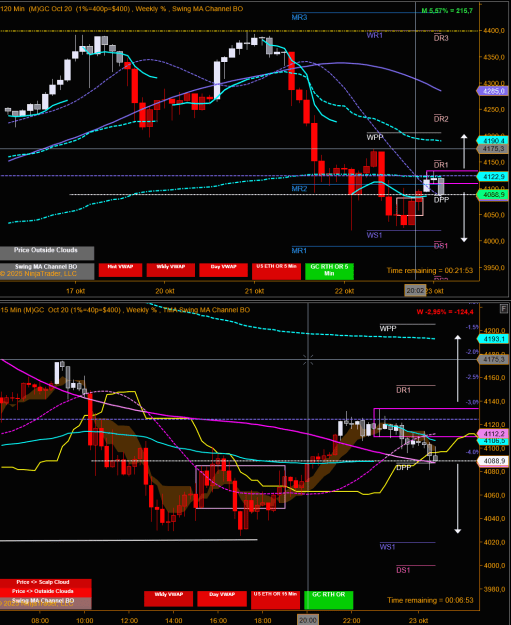Click the DR2 pivot label
511x625 pixels.
coord(441,119)
